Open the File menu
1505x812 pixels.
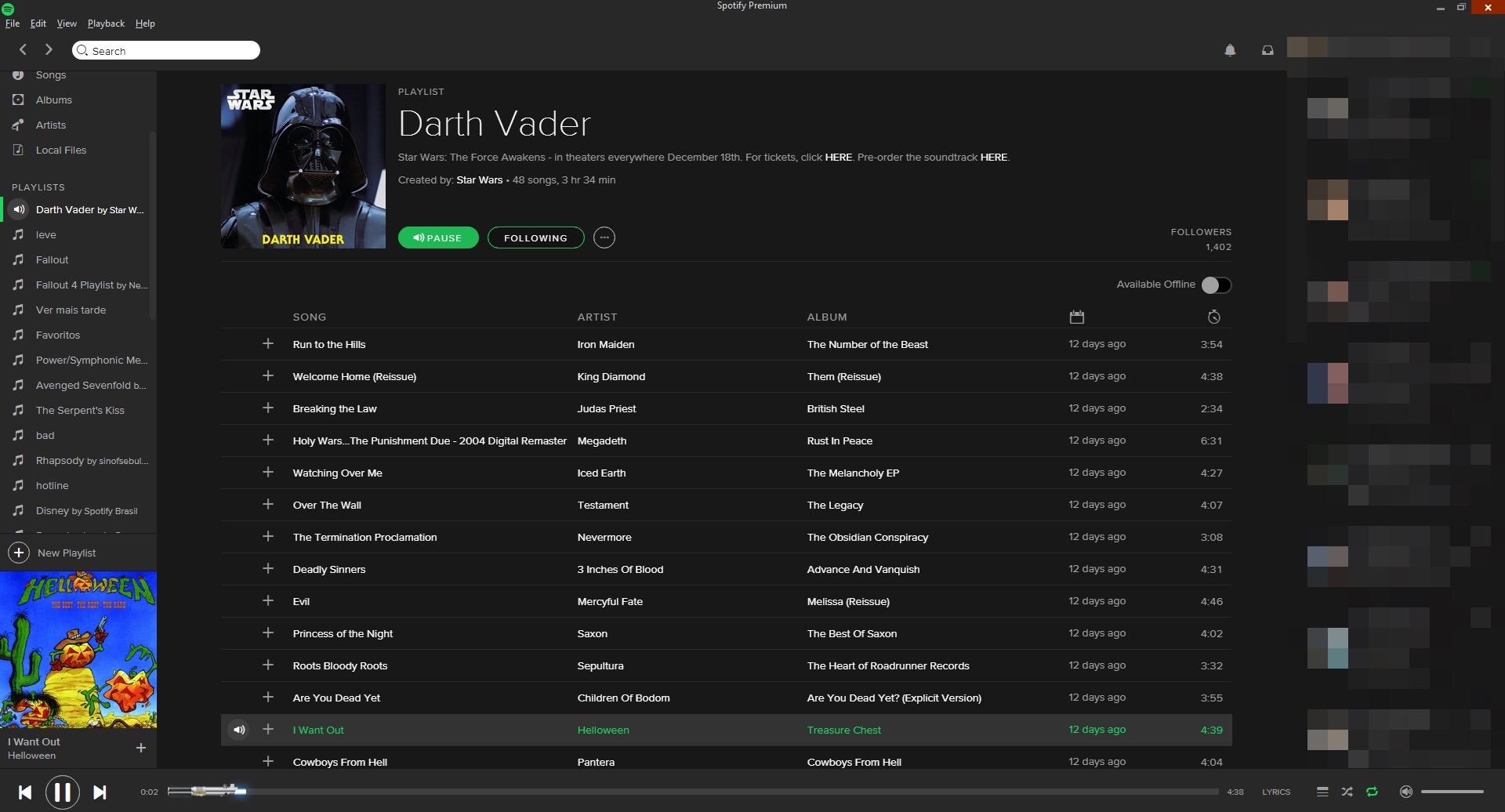point(13,24)
